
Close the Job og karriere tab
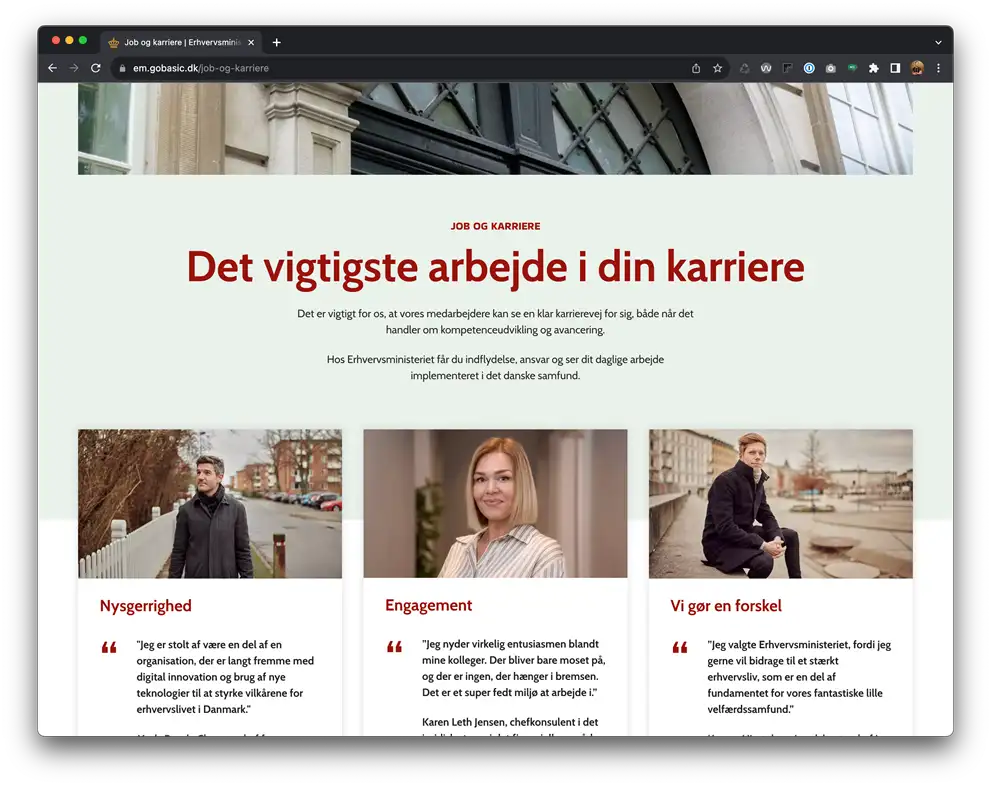251,42
